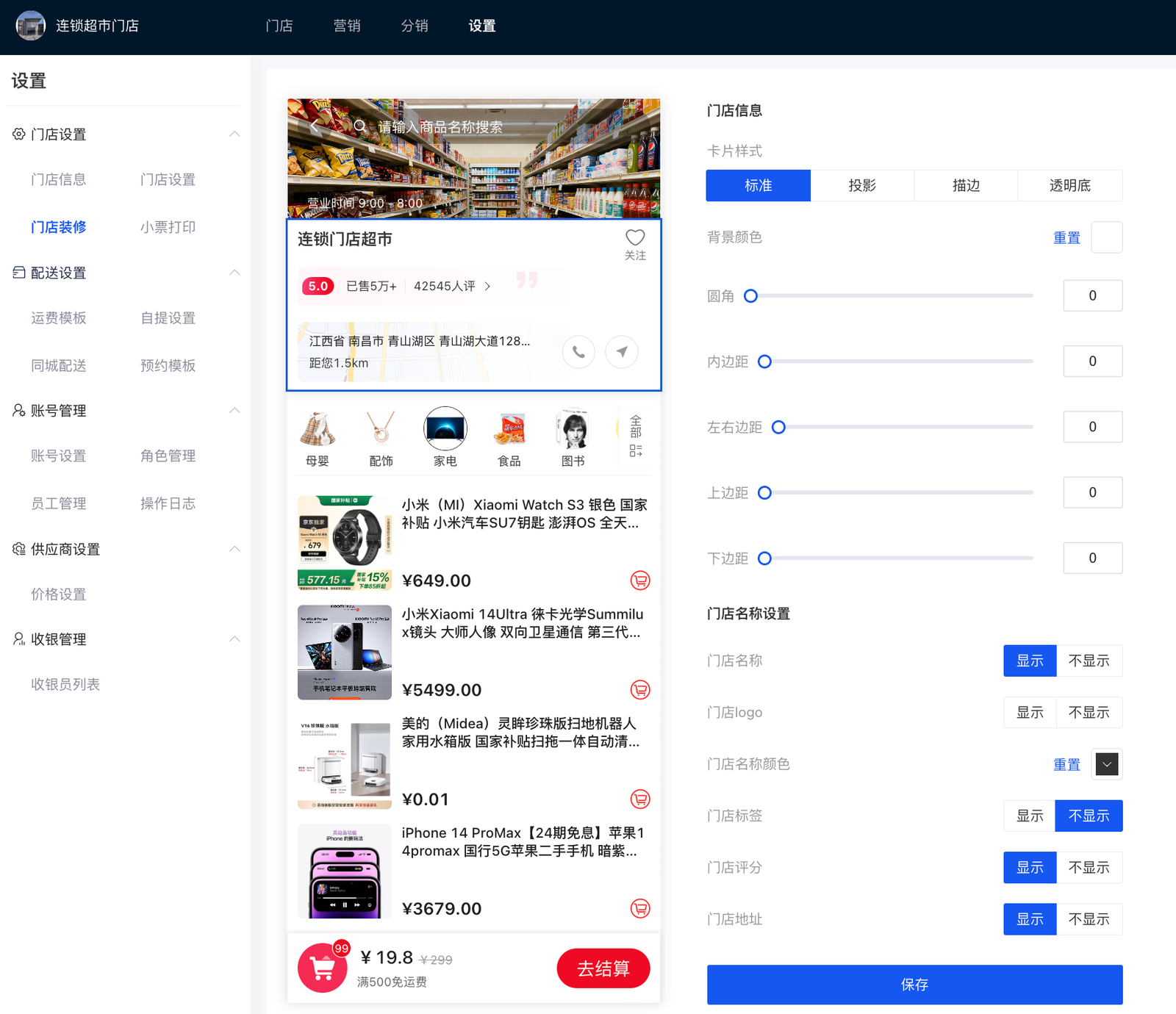1176x1014 pixels.
Task: Set 门店标签 to 显示
Action: click(1029, 816)
